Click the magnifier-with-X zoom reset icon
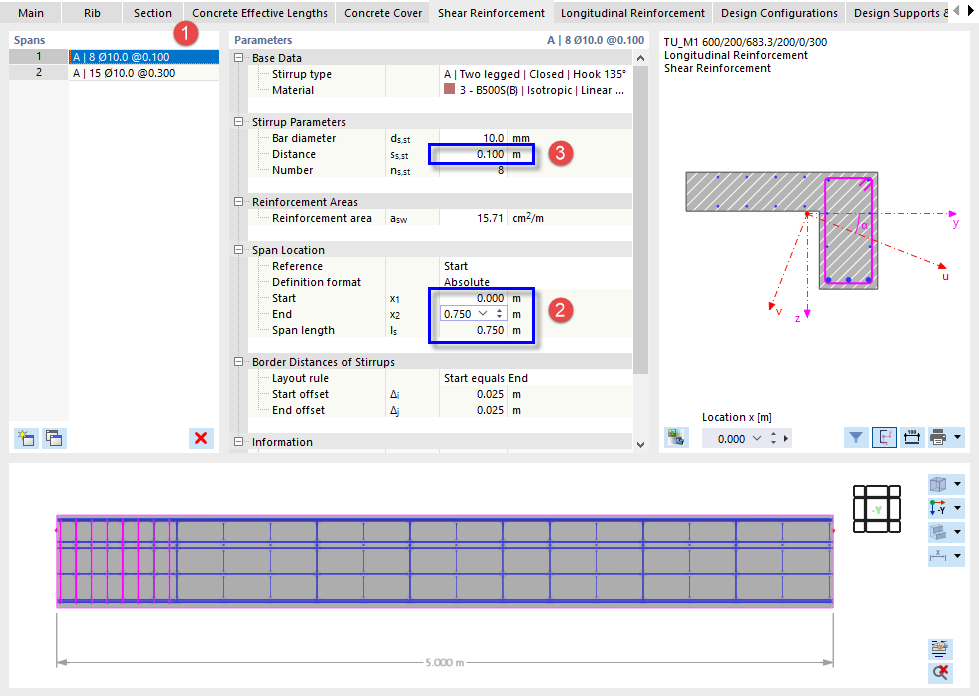Viewport: 979px width, 696px height. pyautogui.click(x=940, y=672)
